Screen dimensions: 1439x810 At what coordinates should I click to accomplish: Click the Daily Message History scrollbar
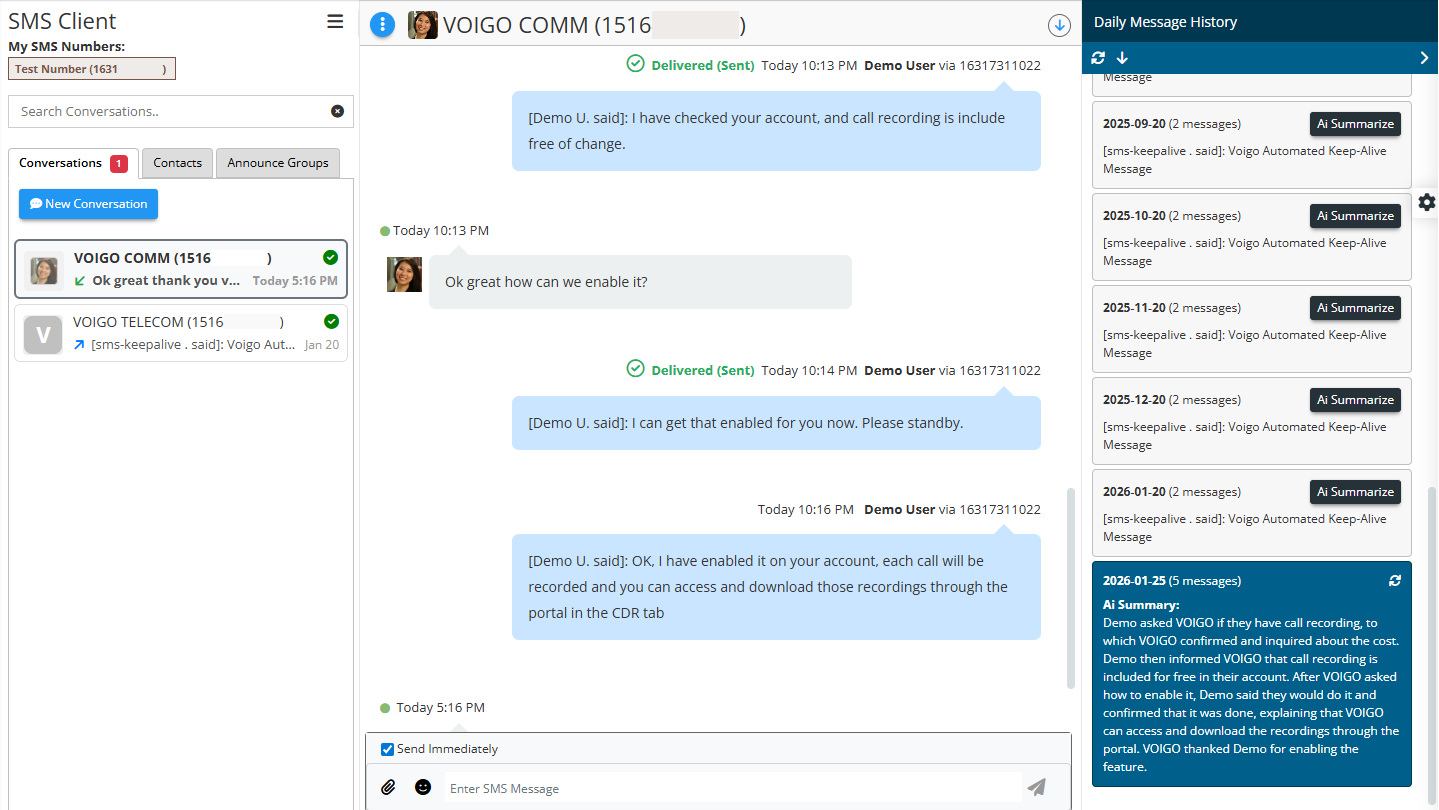(x=1433, y=644)
